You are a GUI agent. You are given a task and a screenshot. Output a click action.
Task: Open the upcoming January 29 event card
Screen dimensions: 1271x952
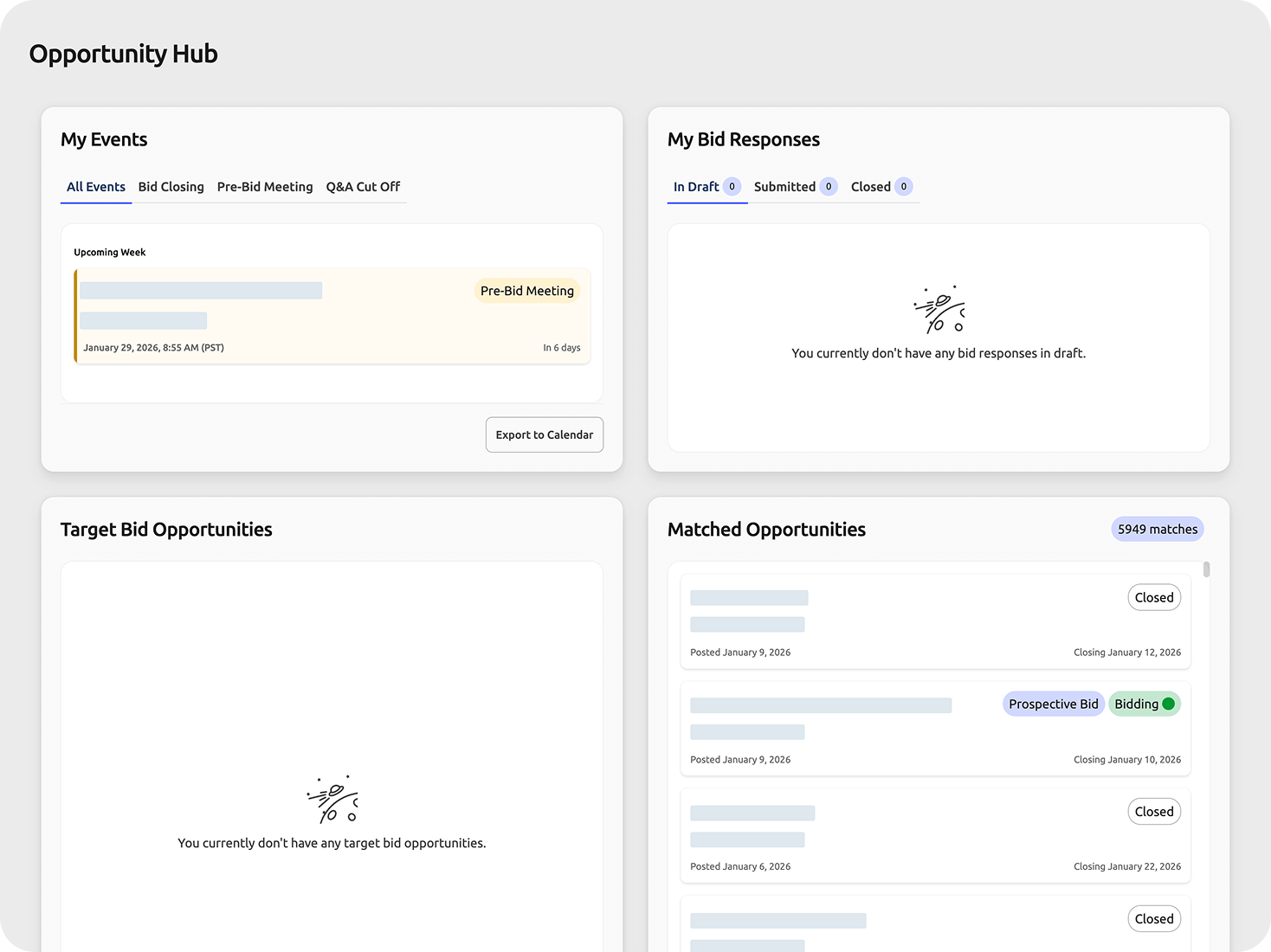pos(332,317)
